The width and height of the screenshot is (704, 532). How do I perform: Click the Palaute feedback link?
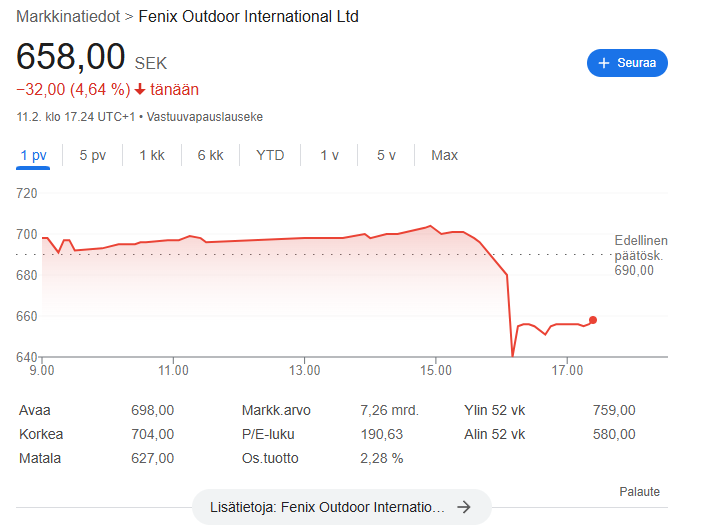point(639,492)
